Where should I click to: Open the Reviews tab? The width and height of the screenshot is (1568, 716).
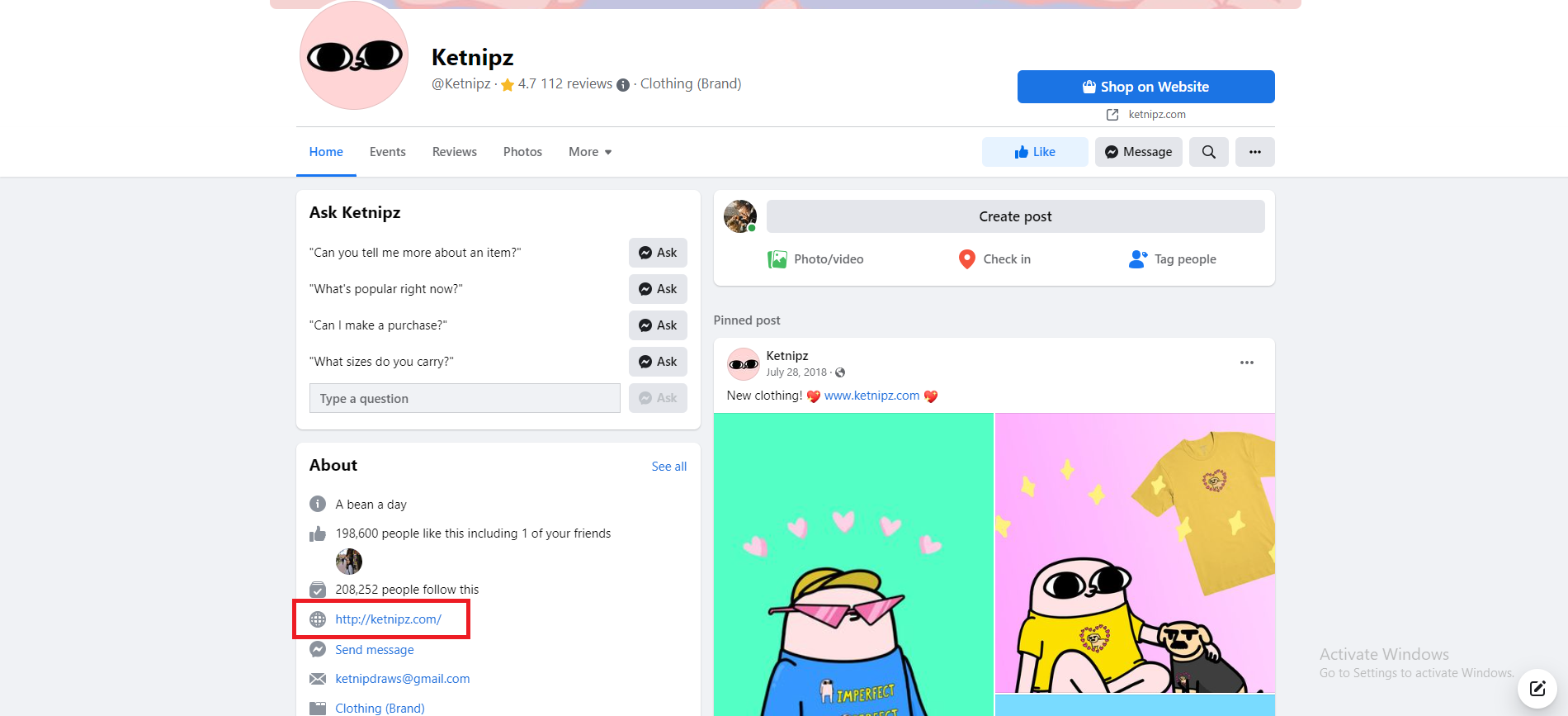(455, 152)
